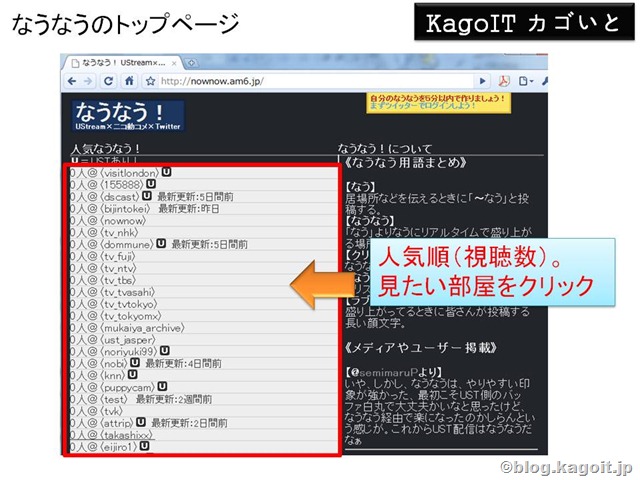The width and height of the screenshot is (640, 480).
Task: Click the browser forward arrow
Action: click(88, 81)
